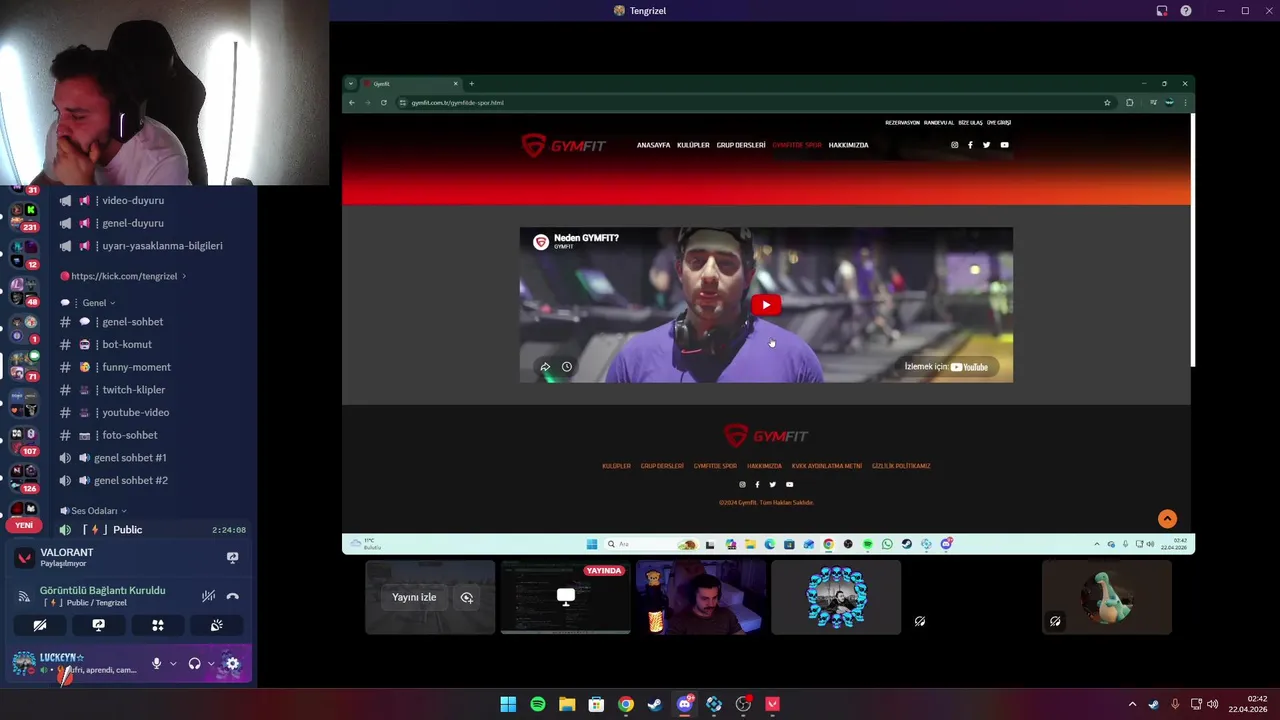Deafen audio with headphone icon
The height and width of the screenshot is (720, 1280).
click(194, 663)
